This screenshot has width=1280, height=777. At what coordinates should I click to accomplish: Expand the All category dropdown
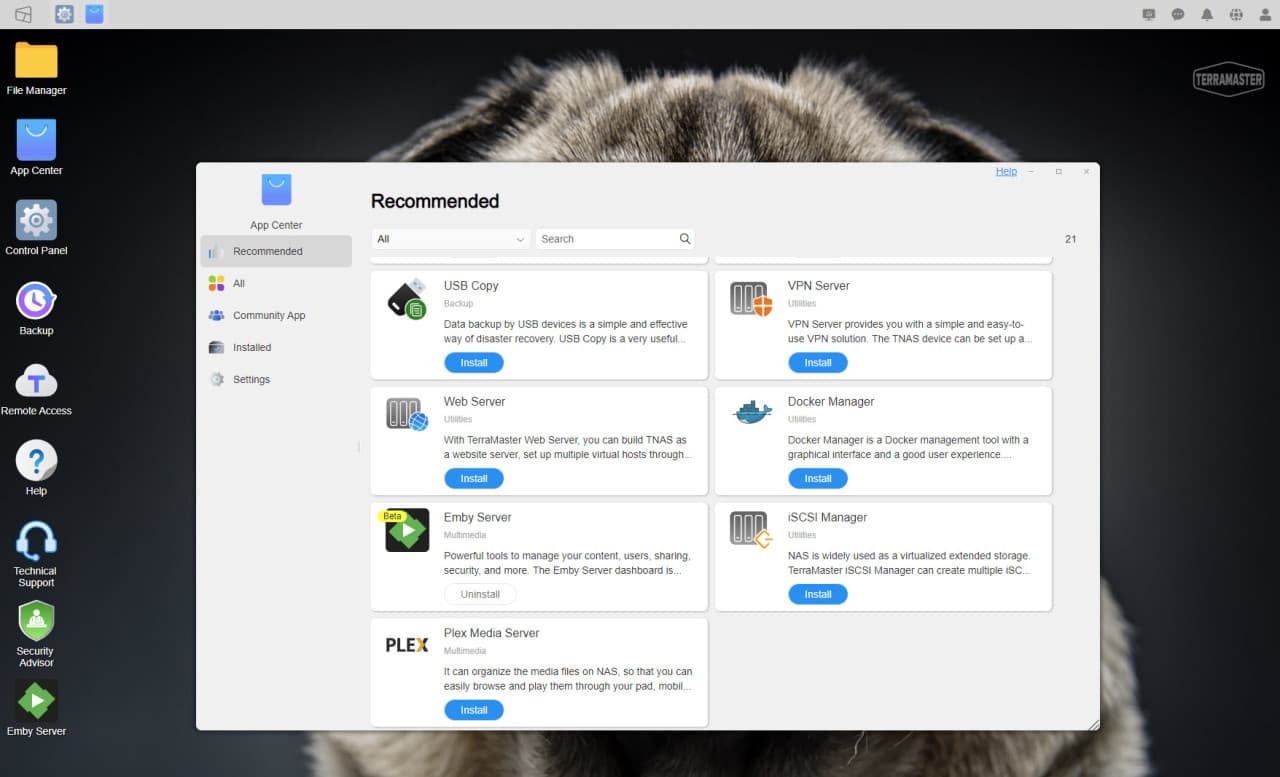[x=450, y=239]
